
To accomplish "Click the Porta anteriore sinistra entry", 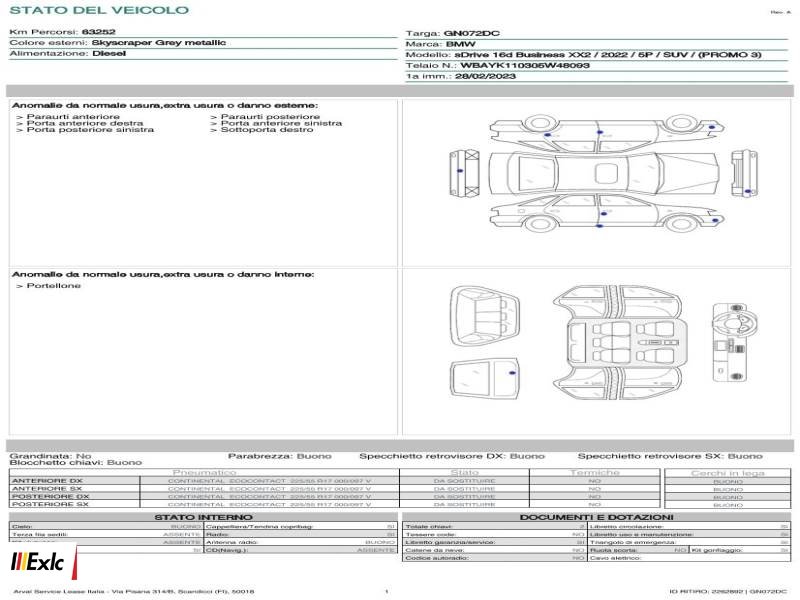I will point(276,123).
